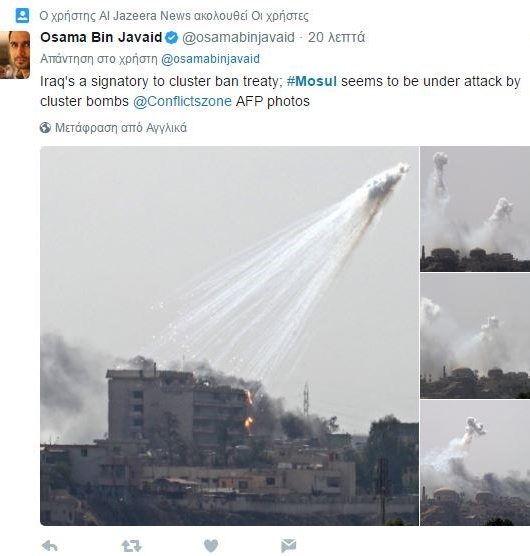
Task: Open the #Mosul hashtag
Action: pyautogui.click(x=312, y=81)
